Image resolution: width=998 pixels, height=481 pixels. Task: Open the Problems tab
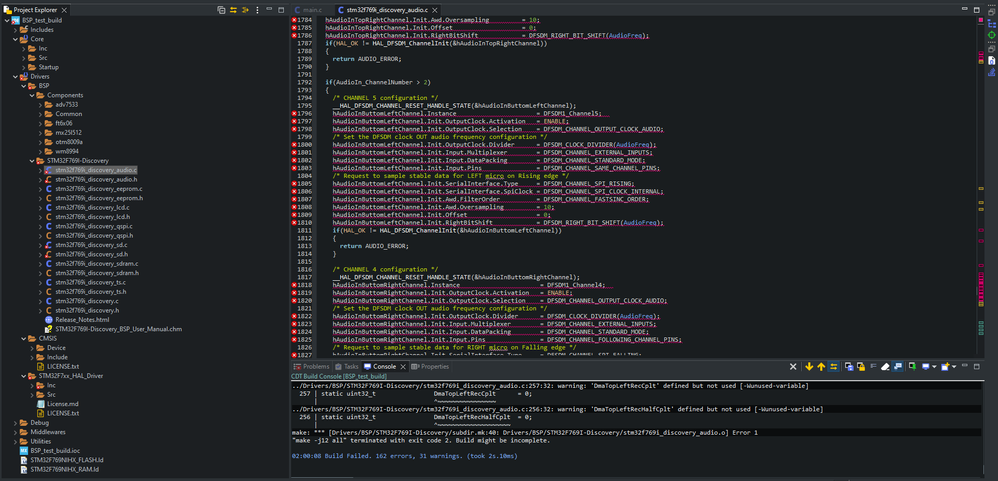coord(311,366)
